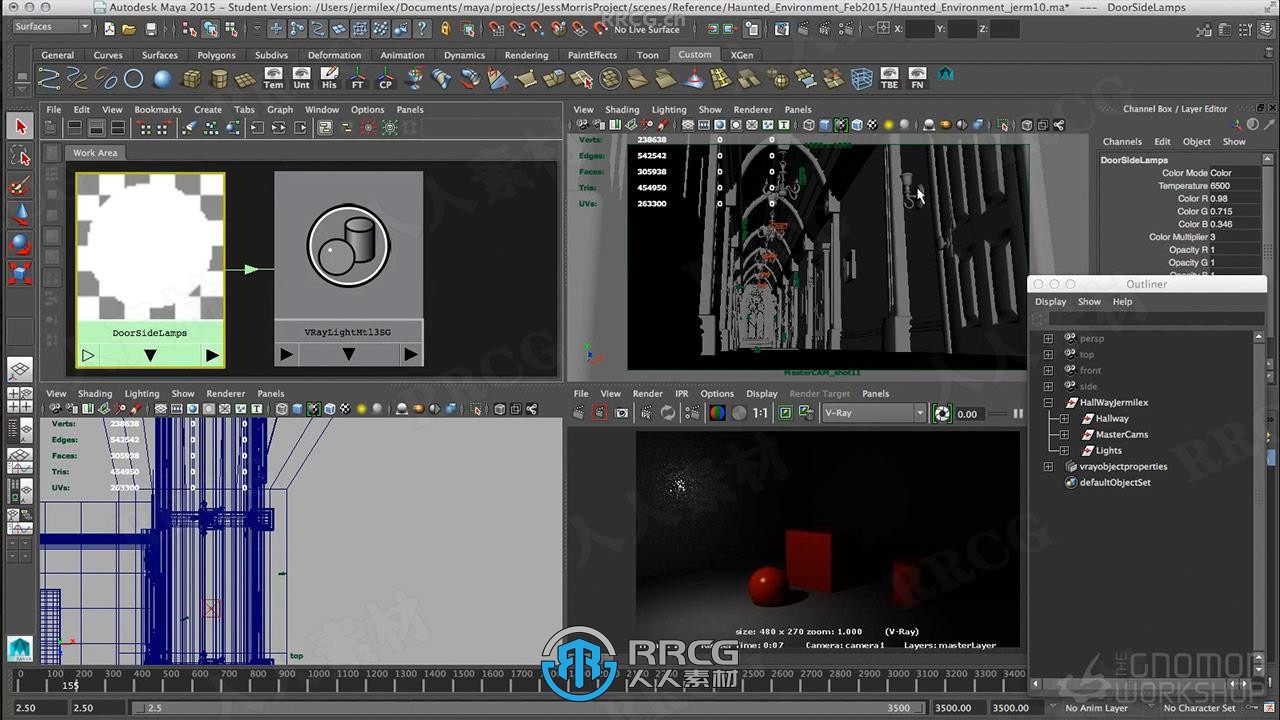
Task: Create a polygon plane from shelf
Action: coord(246,79)
